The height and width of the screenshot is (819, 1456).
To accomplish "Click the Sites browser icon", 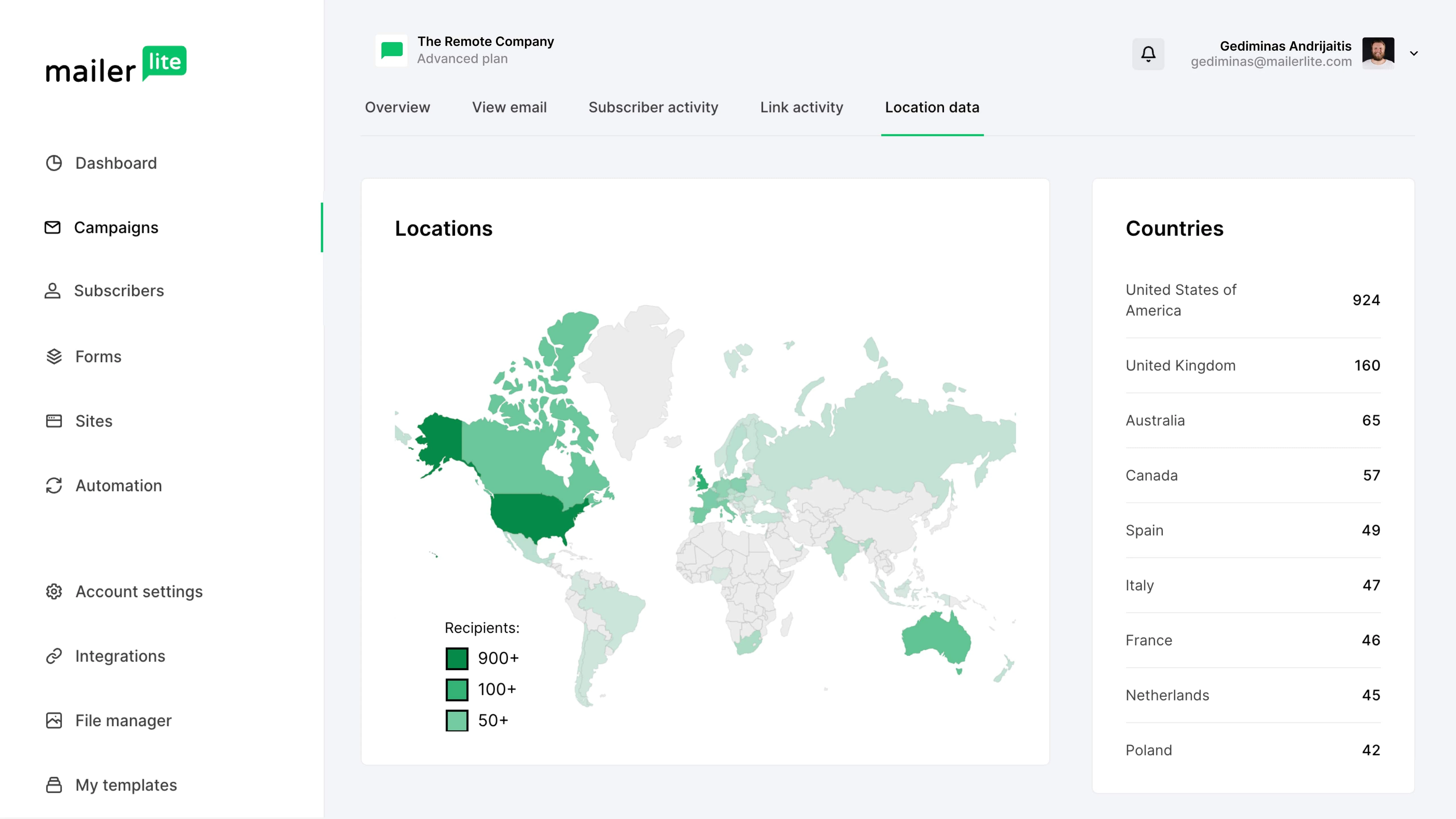I will (54, 421).
